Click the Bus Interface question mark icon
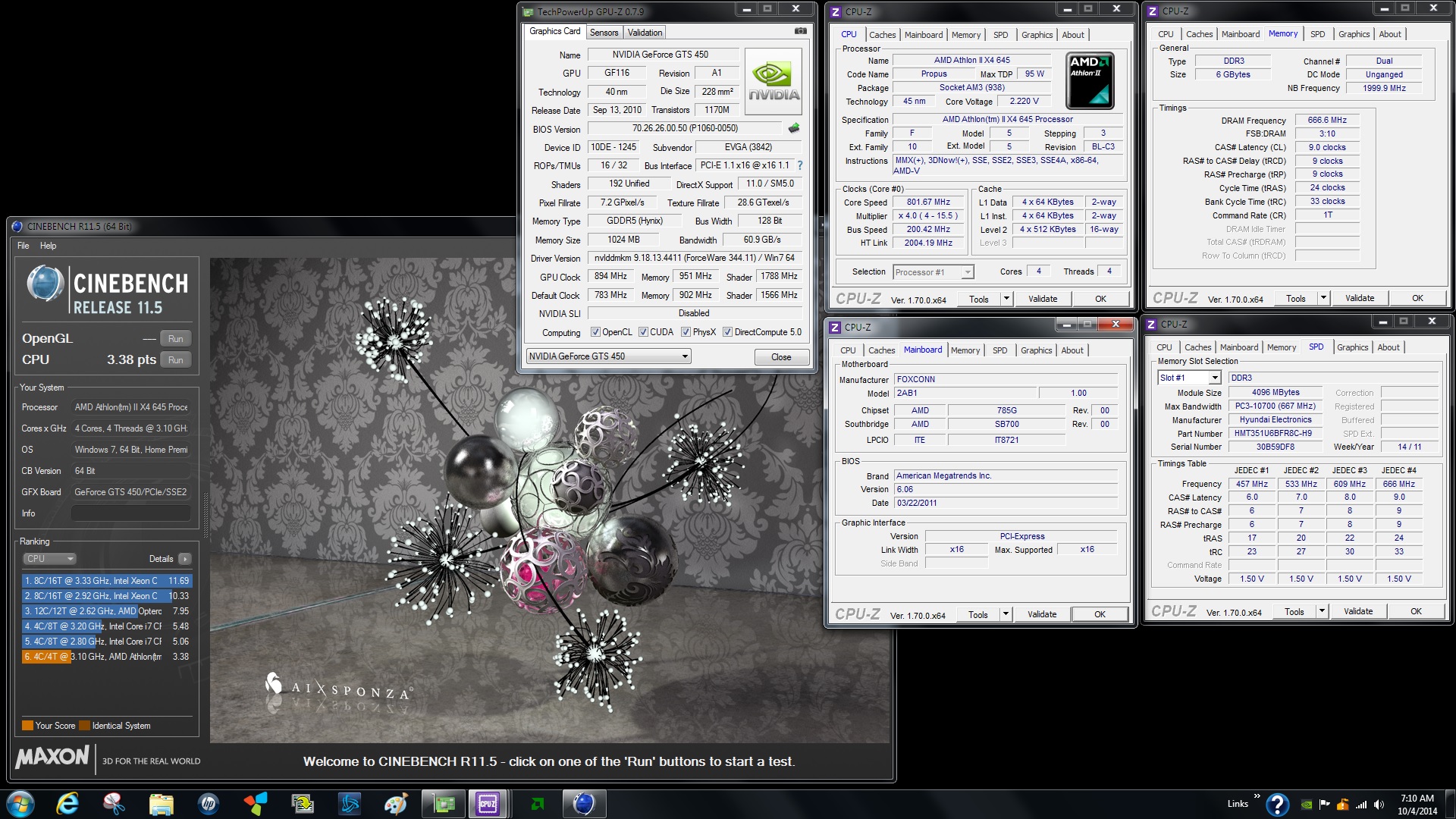1456x819 pixels. [x=800, y=165]
